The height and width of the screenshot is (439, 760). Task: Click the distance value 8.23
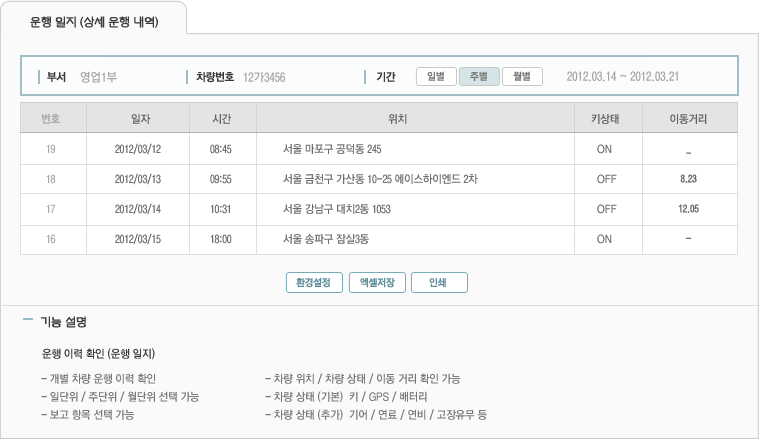688,179
